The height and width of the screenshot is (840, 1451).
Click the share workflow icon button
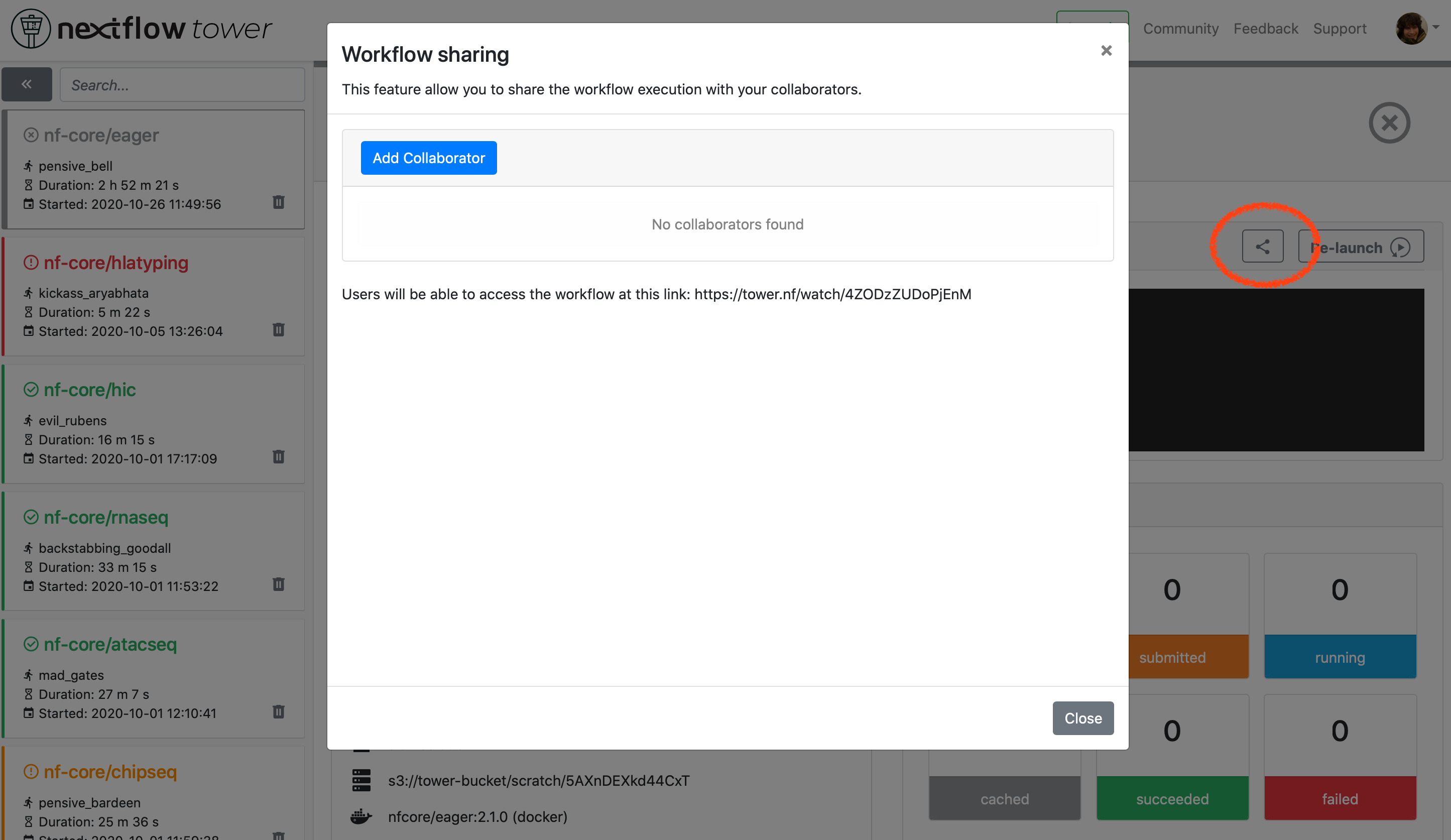tap(1262, 247)
